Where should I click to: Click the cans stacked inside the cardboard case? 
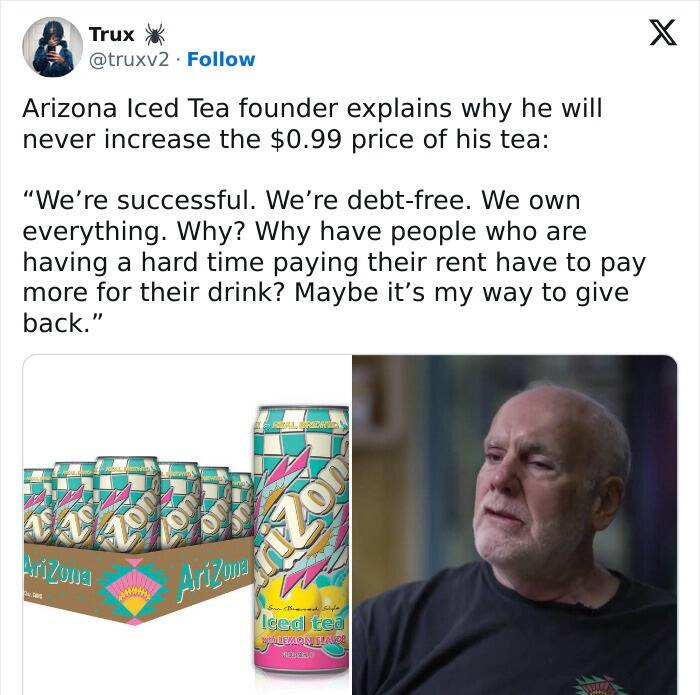click(138, 502)
